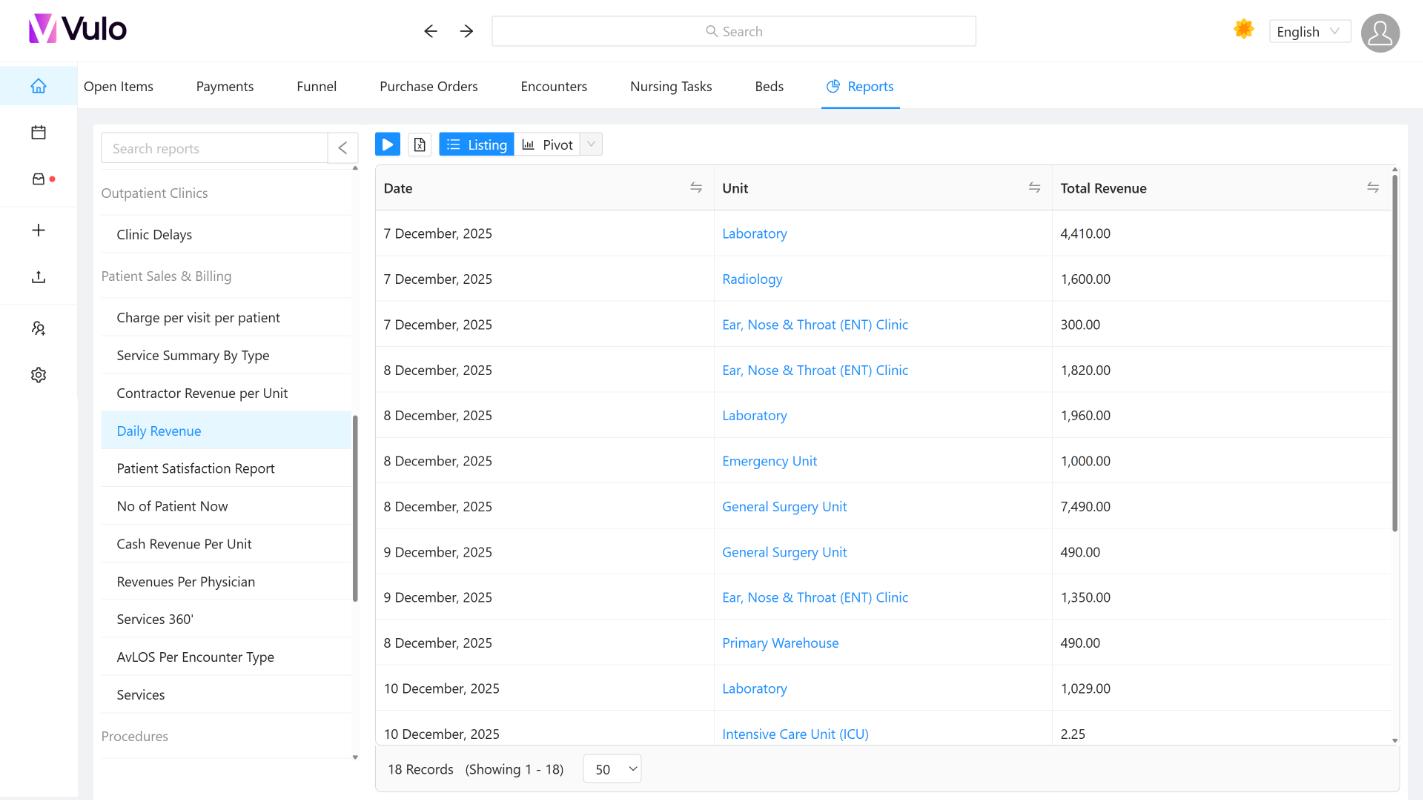This screenshot has width=1423, height=800.
Task: Open the English language dropdown
Action: pyautogui.click(x=1310, y=31)
